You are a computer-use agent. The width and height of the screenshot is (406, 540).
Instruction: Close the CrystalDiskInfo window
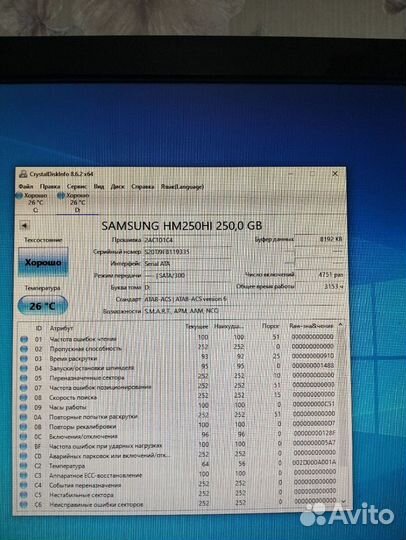[335, 174]
